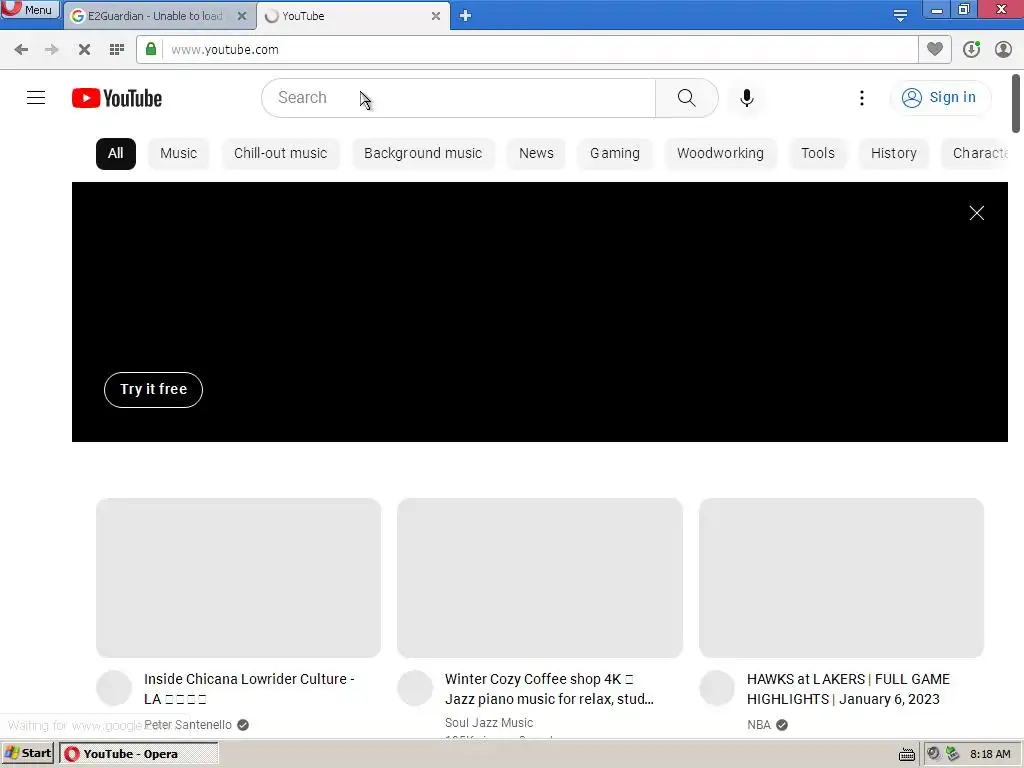The height and width of the screenshot is (768, 1024).
Task: Click the Sign in button
Action: (940, 97)
